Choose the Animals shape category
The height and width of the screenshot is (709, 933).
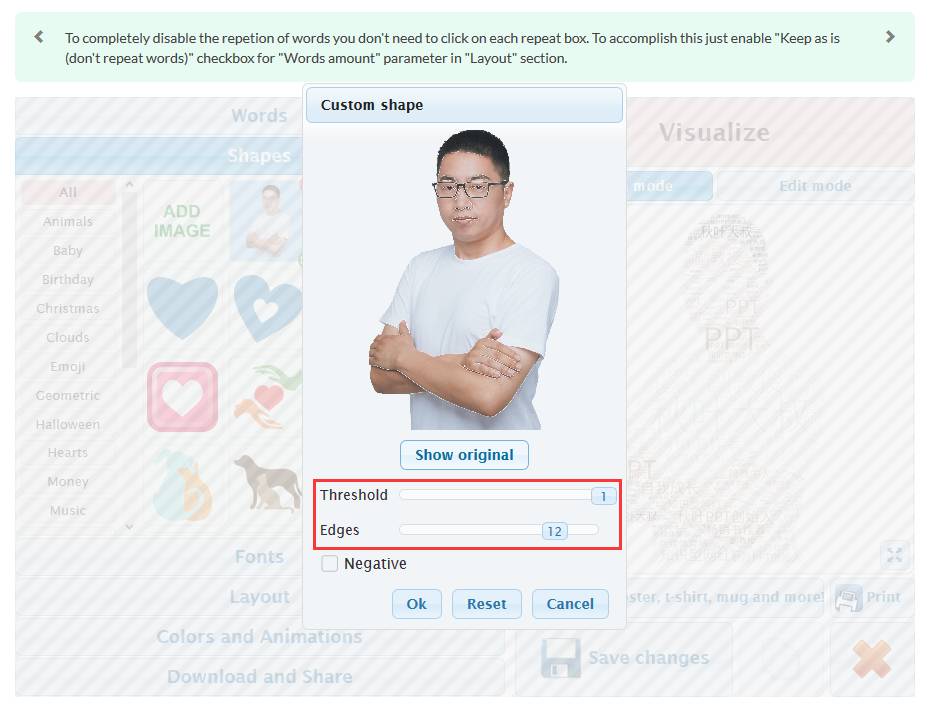coord(68,222)
